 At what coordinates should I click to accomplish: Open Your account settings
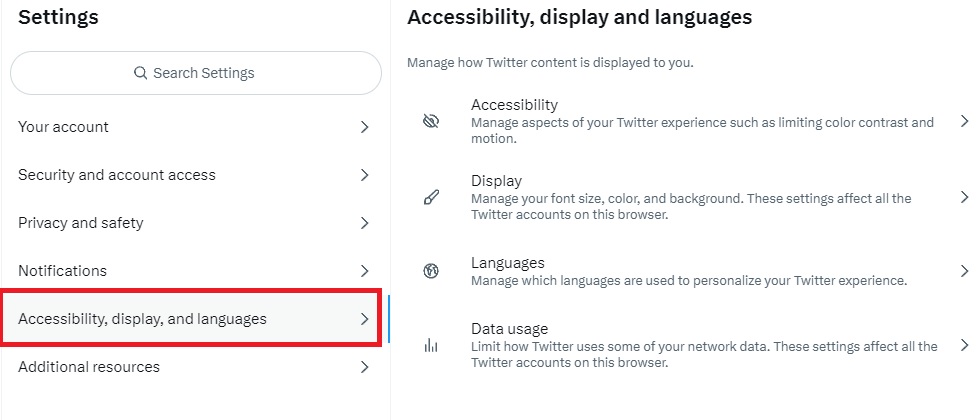pyautogui.click(x=195, y=127)
